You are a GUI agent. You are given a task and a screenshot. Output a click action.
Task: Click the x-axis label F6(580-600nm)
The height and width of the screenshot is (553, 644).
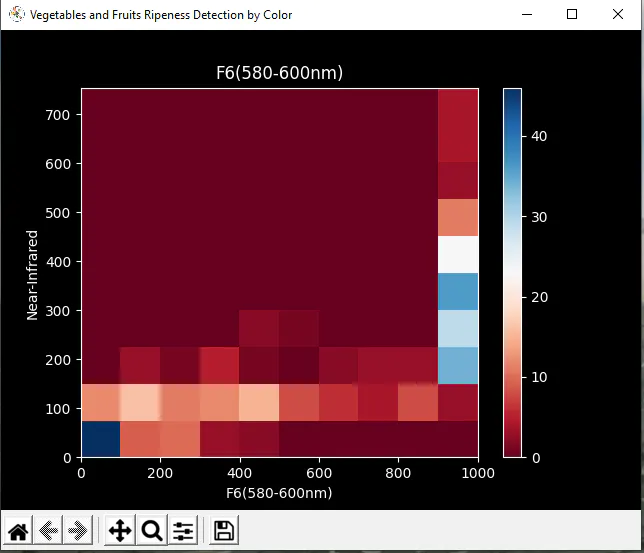279,493
